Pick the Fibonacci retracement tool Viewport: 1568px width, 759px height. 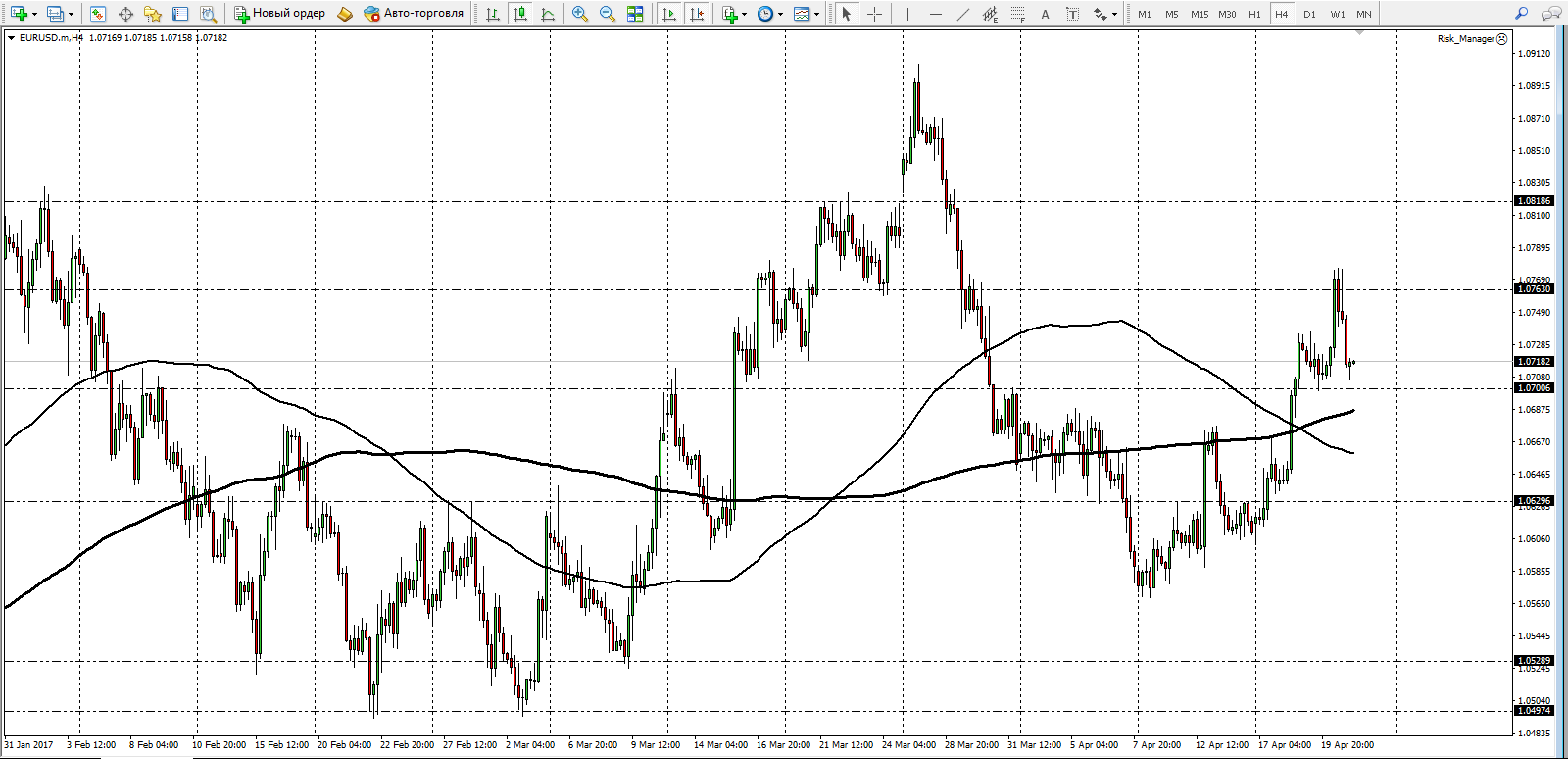pos(1017,14)
